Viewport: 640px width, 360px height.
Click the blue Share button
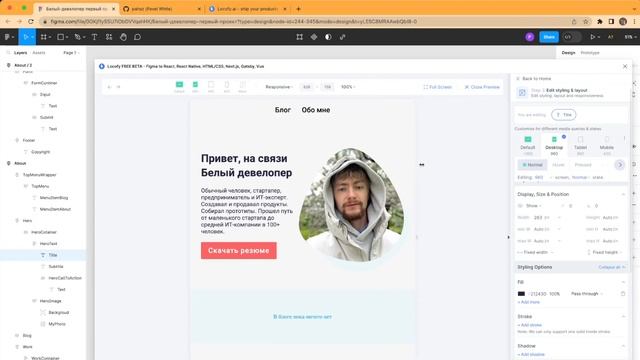click(x=549, y=37)
